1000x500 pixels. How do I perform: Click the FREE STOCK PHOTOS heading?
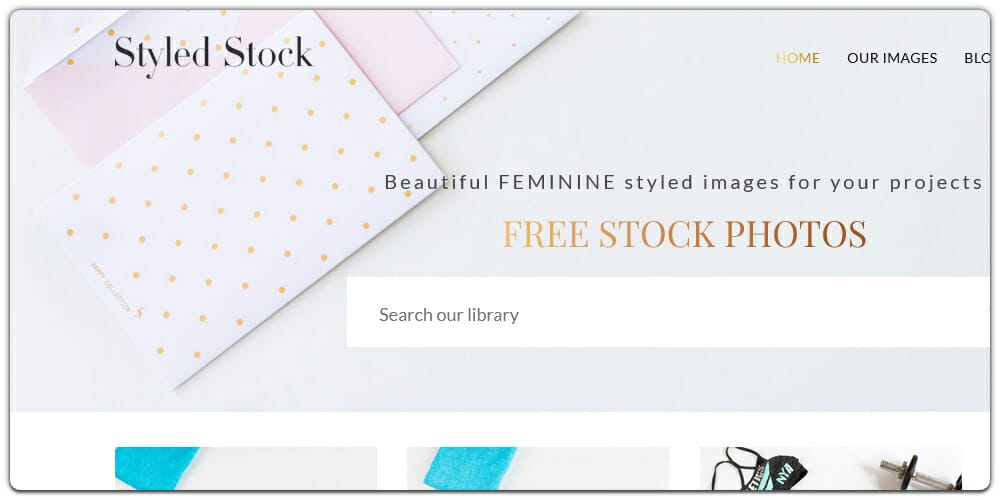[x=684, y=233]
